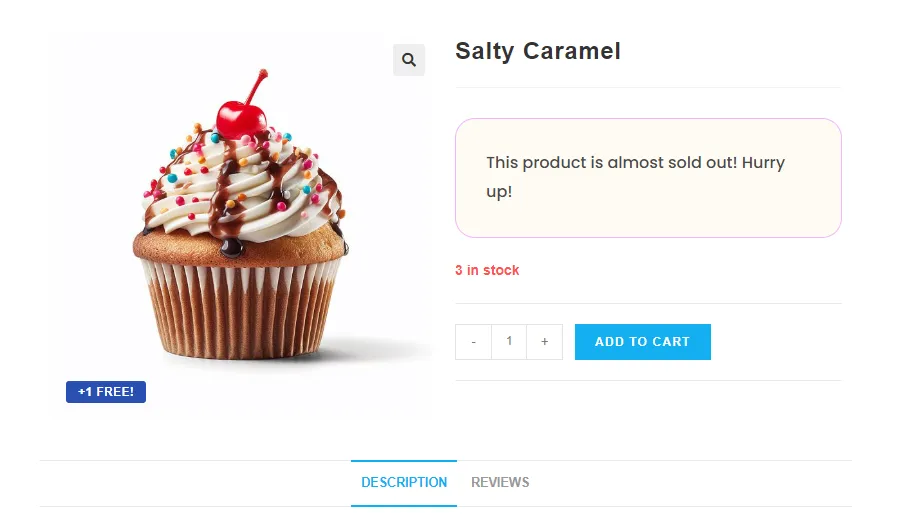Click the quantity input field

(x=509, y=342)
